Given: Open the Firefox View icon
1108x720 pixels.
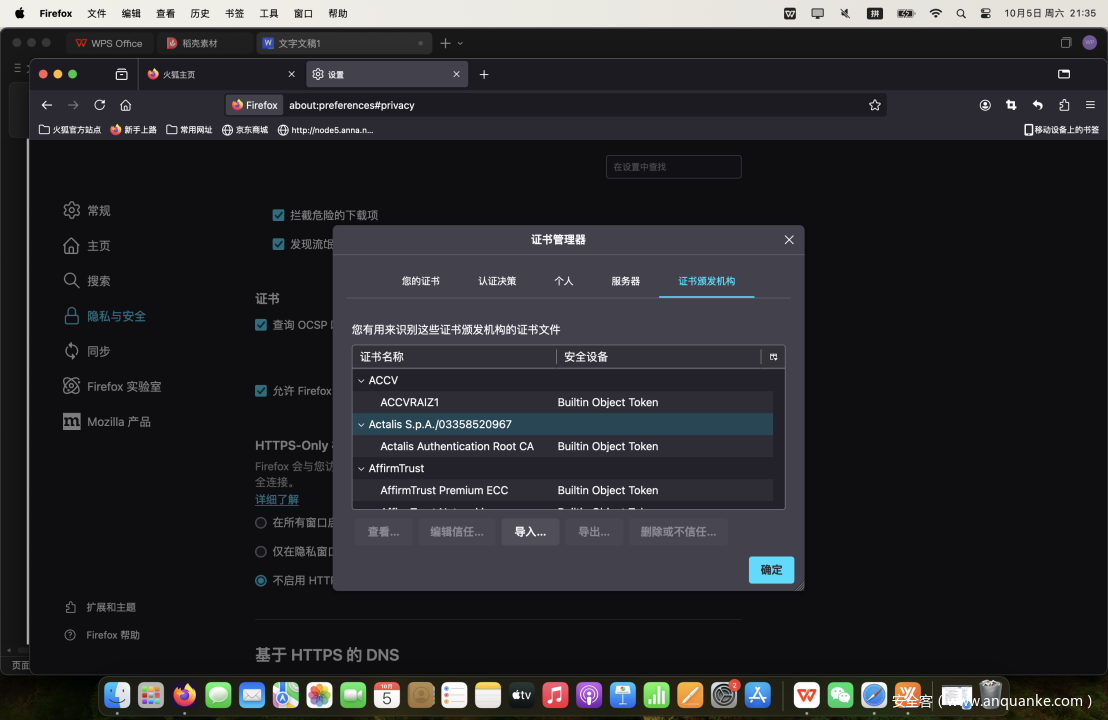Looking at the screenshot, I should point(121,74).
